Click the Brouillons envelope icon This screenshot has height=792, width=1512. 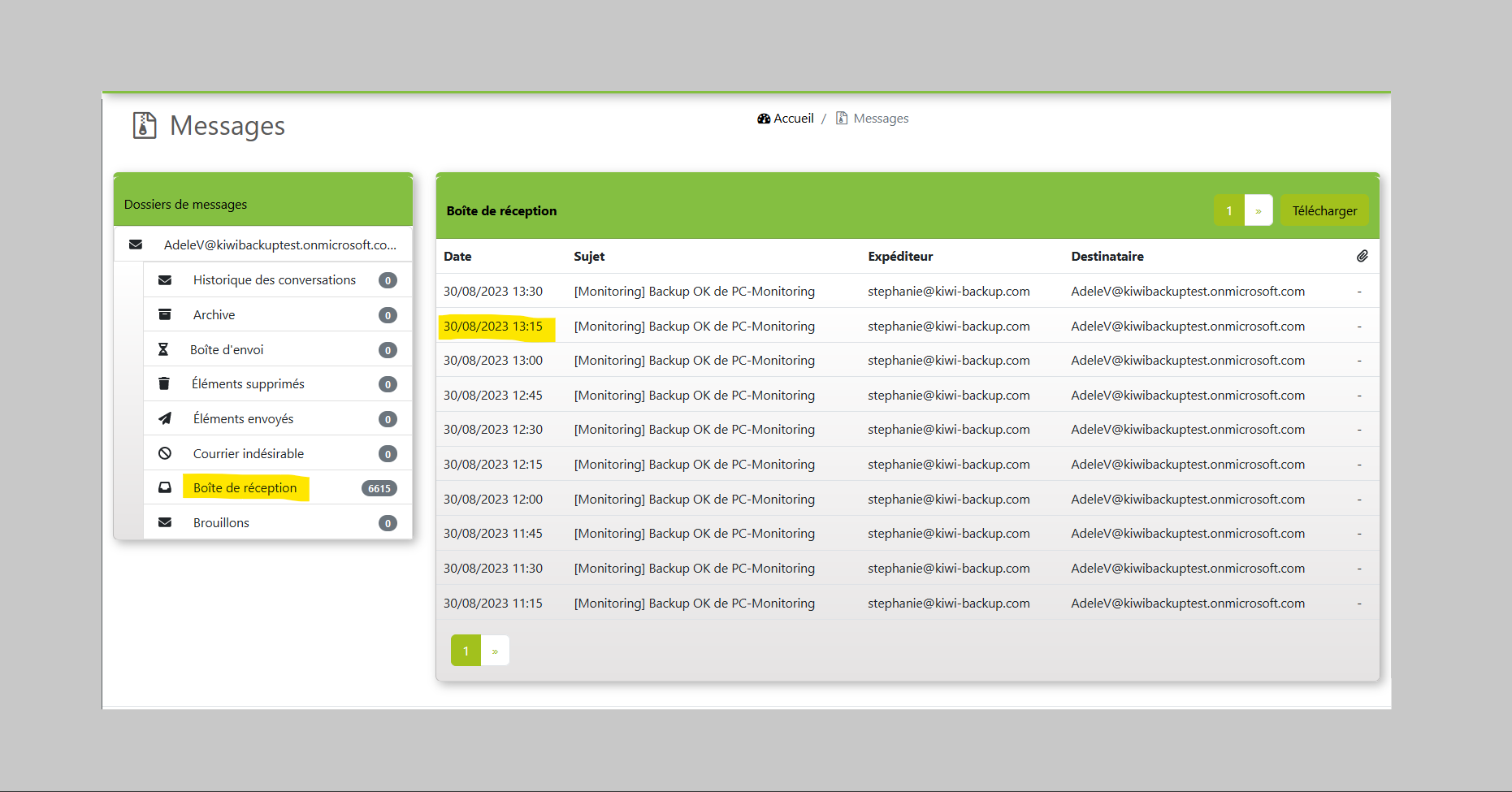[x=165, y=522]
